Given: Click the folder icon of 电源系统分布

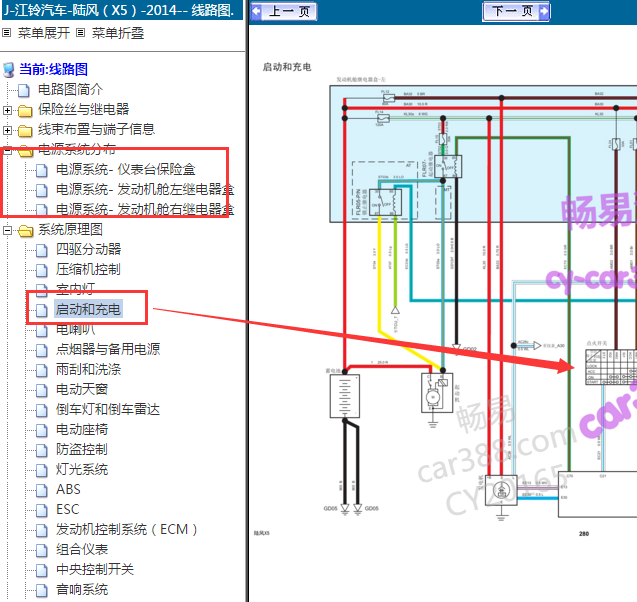Looking at the screenshot, I should [x=25, y=151].
